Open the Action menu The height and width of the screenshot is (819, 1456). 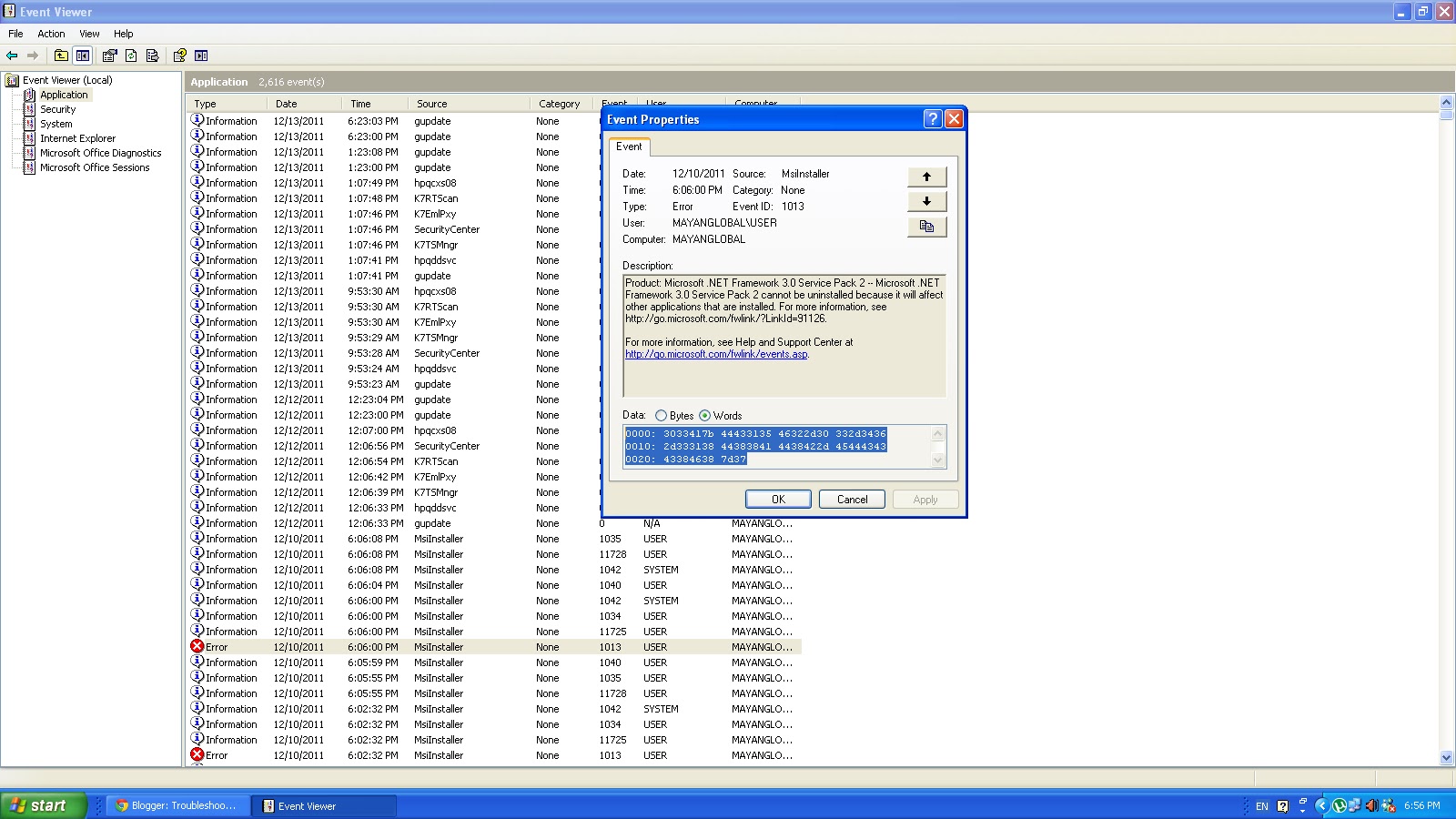click(x=51, y=34)
